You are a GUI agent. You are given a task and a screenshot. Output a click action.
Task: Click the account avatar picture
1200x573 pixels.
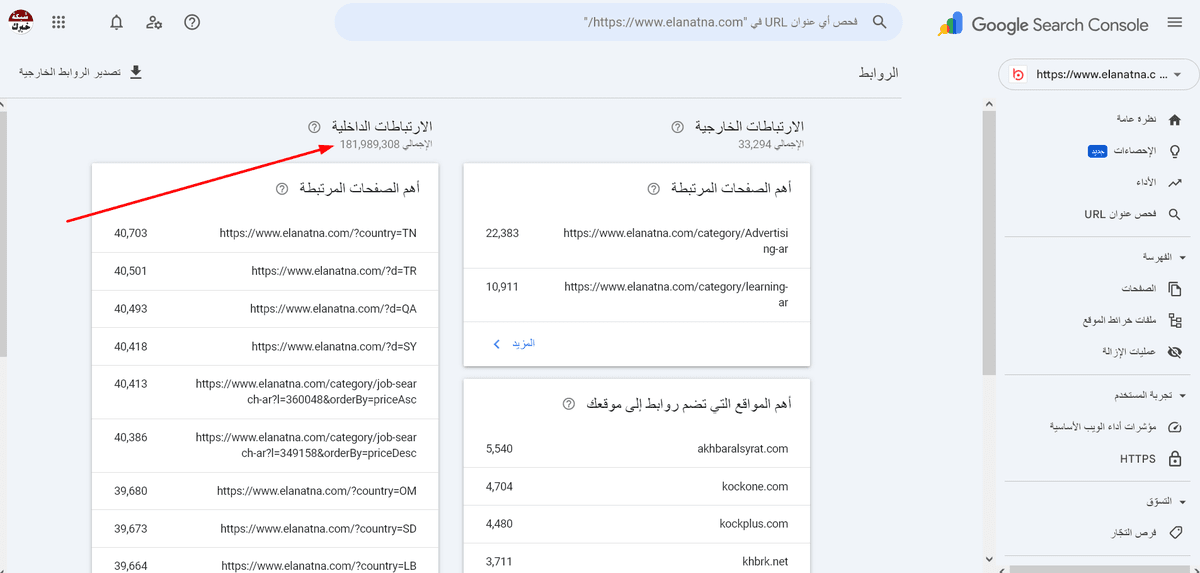(20, 22)
